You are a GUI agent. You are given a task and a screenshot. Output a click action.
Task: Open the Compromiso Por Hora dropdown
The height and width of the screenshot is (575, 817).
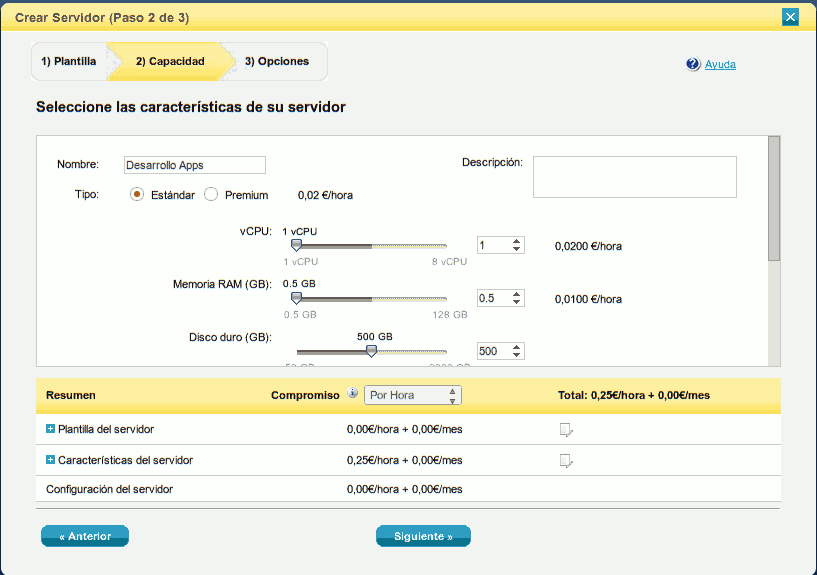413,395
